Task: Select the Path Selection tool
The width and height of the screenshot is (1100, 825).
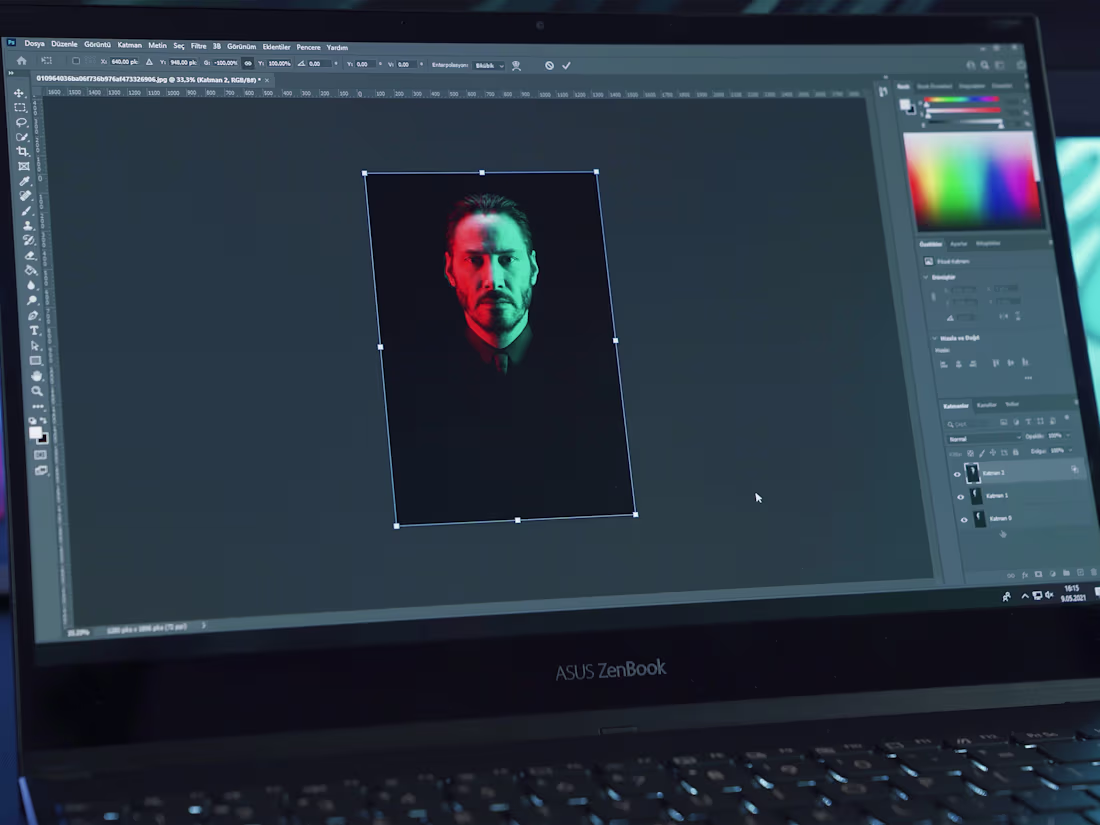Action: tap(34, 346)
